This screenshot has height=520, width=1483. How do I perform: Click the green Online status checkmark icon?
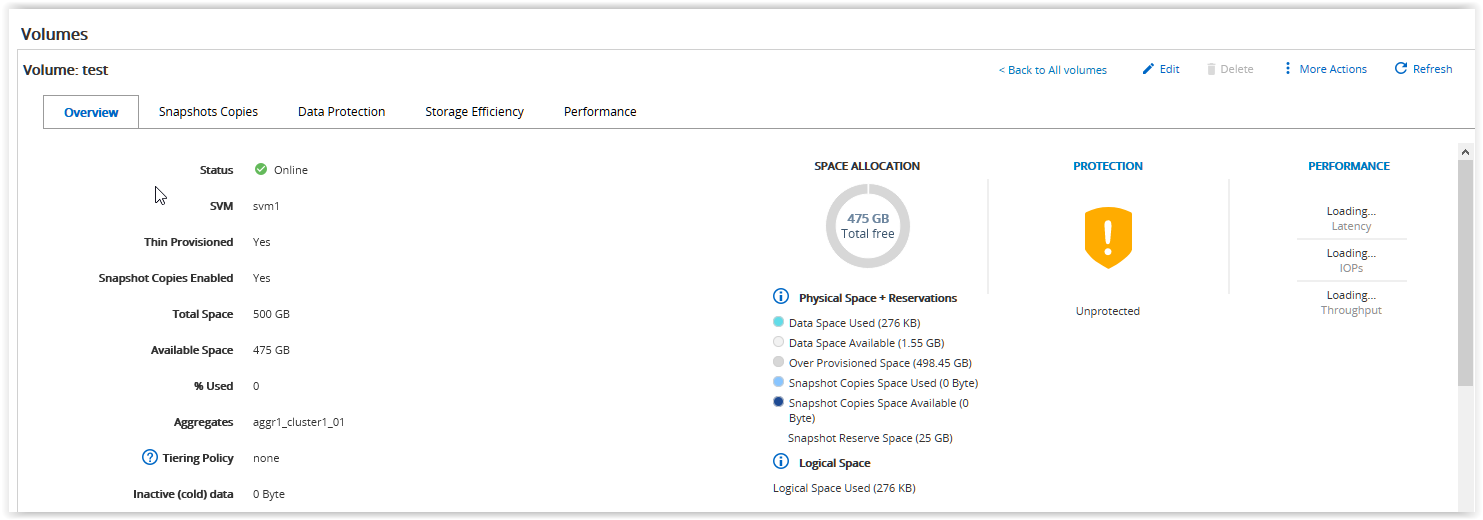pos(261,170)
